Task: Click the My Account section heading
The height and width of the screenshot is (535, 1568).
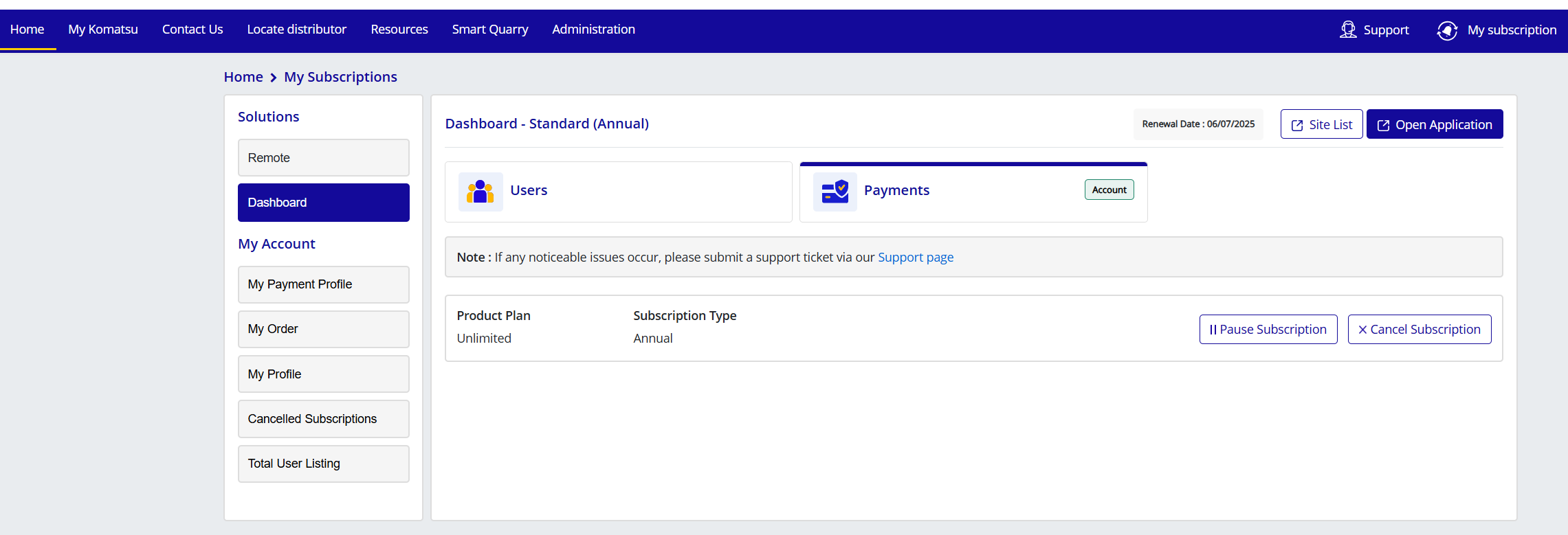Action: tap(276, 244)
